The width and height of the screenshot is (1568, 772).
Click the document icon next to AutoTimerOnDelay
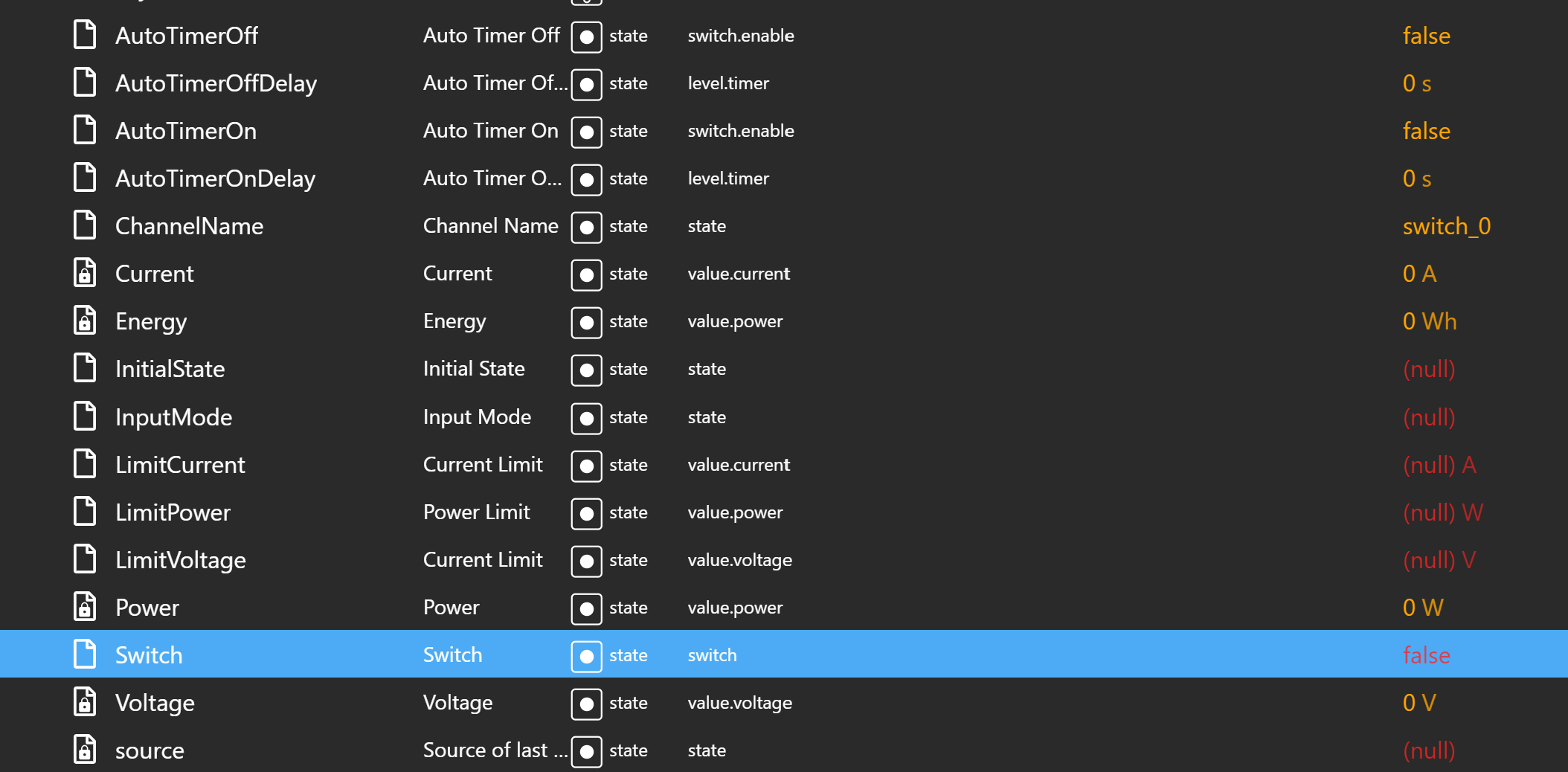point(84,178)
